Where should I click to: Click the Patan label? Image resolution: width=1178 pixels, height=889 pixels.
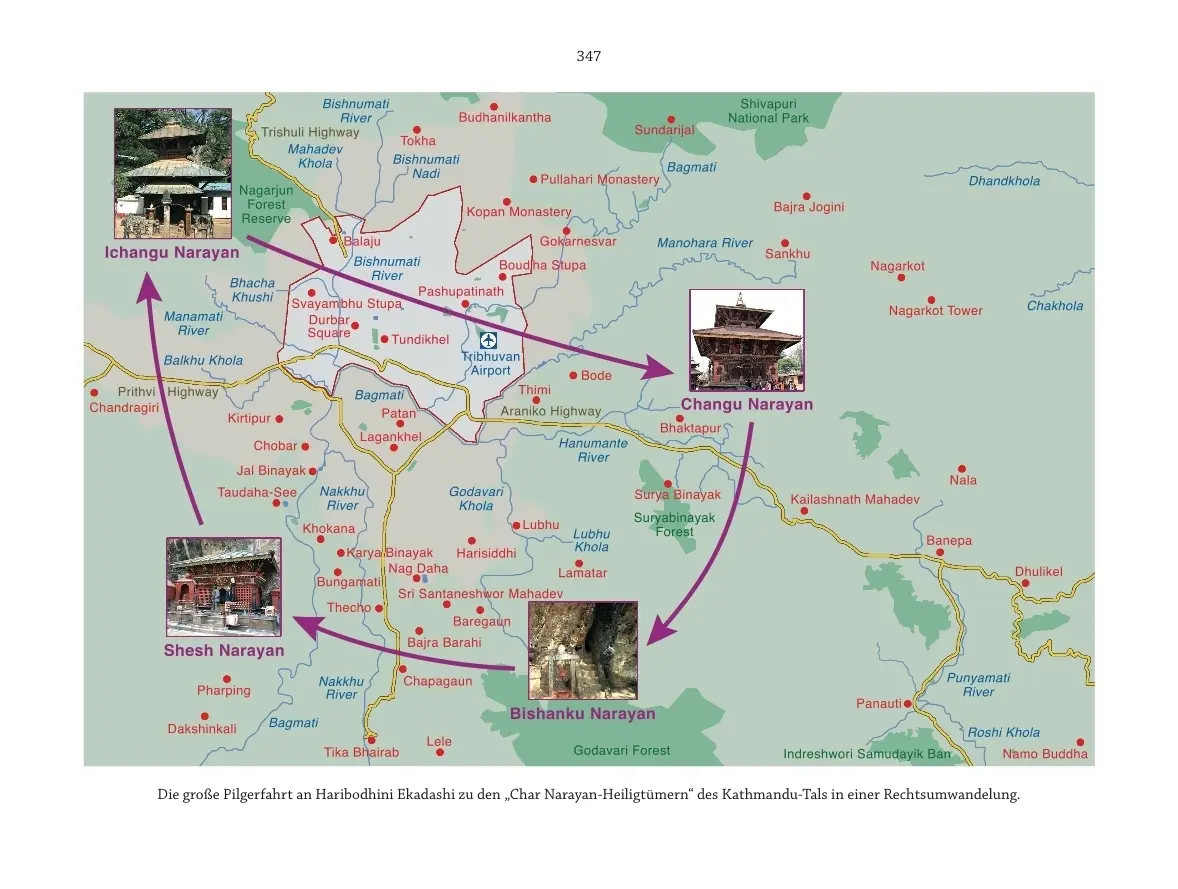398,413
